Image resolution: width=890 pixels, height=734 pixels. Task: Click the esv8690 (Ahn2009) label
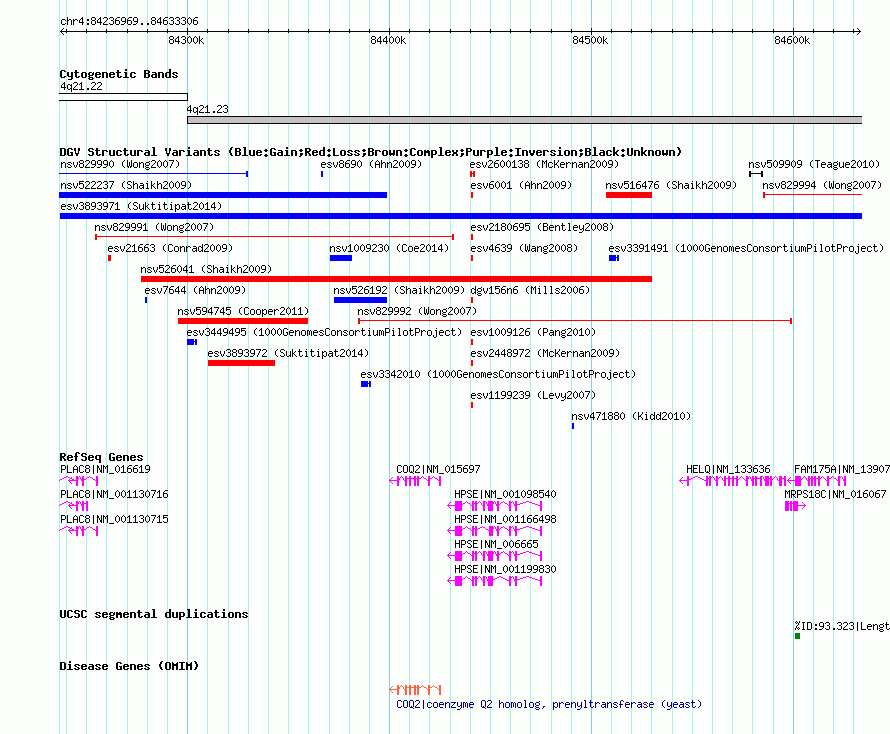[371, 164]
